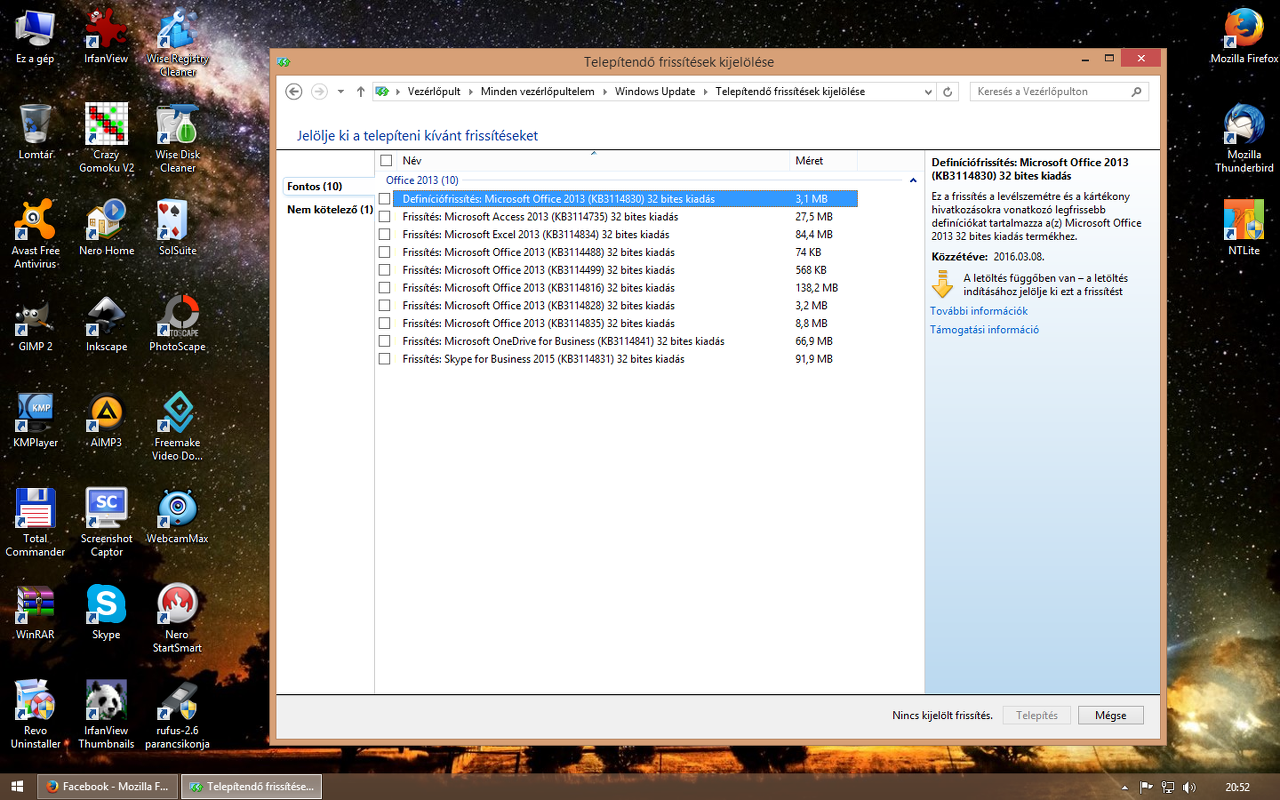The image size is (1280, 800).
Task: Check OneDrive for Business KB3114841 checkbox
Action: click(385, 341)
